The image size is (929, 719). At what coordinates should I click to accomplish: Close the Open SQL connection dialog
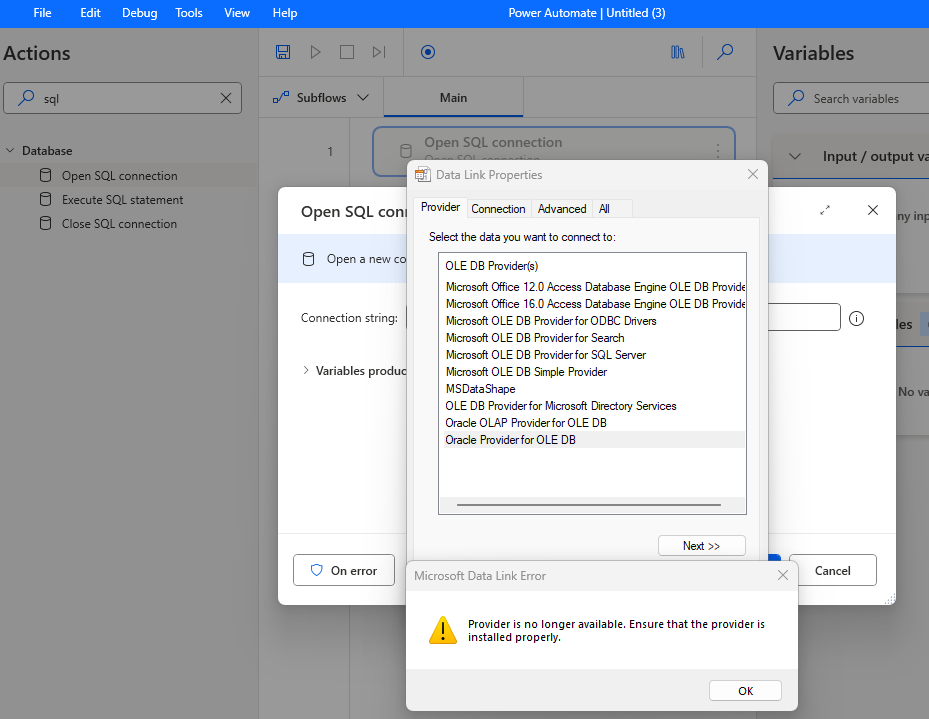873,210
